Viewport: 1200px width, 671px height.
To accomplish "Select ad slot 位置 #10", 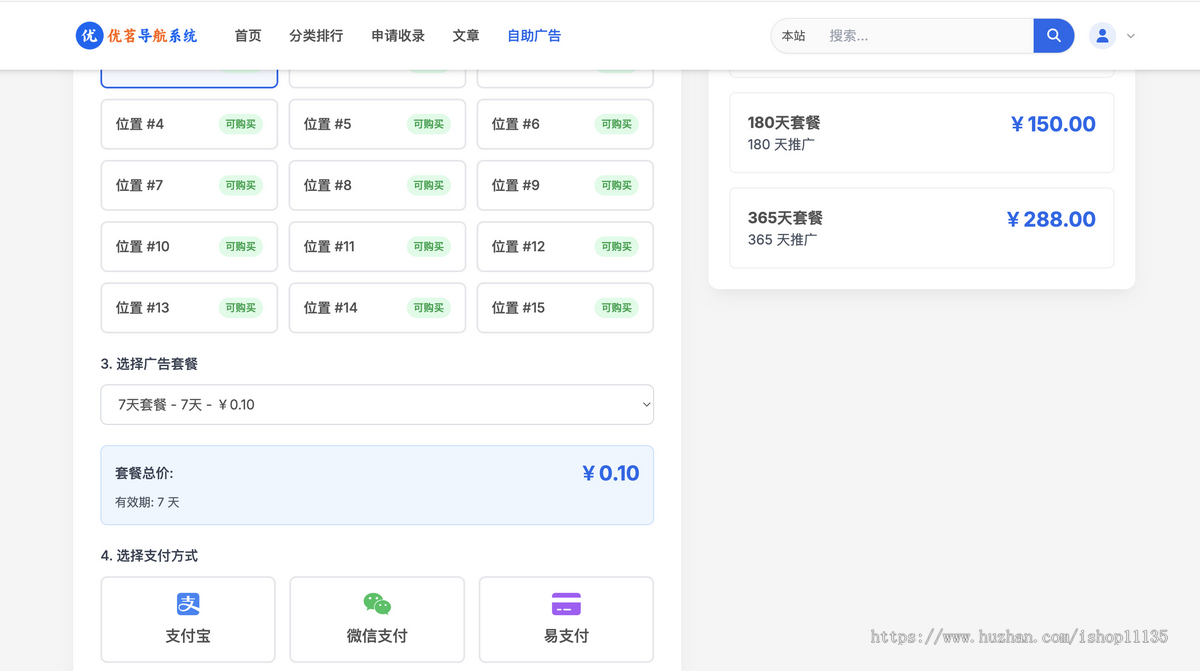I will tap(189, 246).
